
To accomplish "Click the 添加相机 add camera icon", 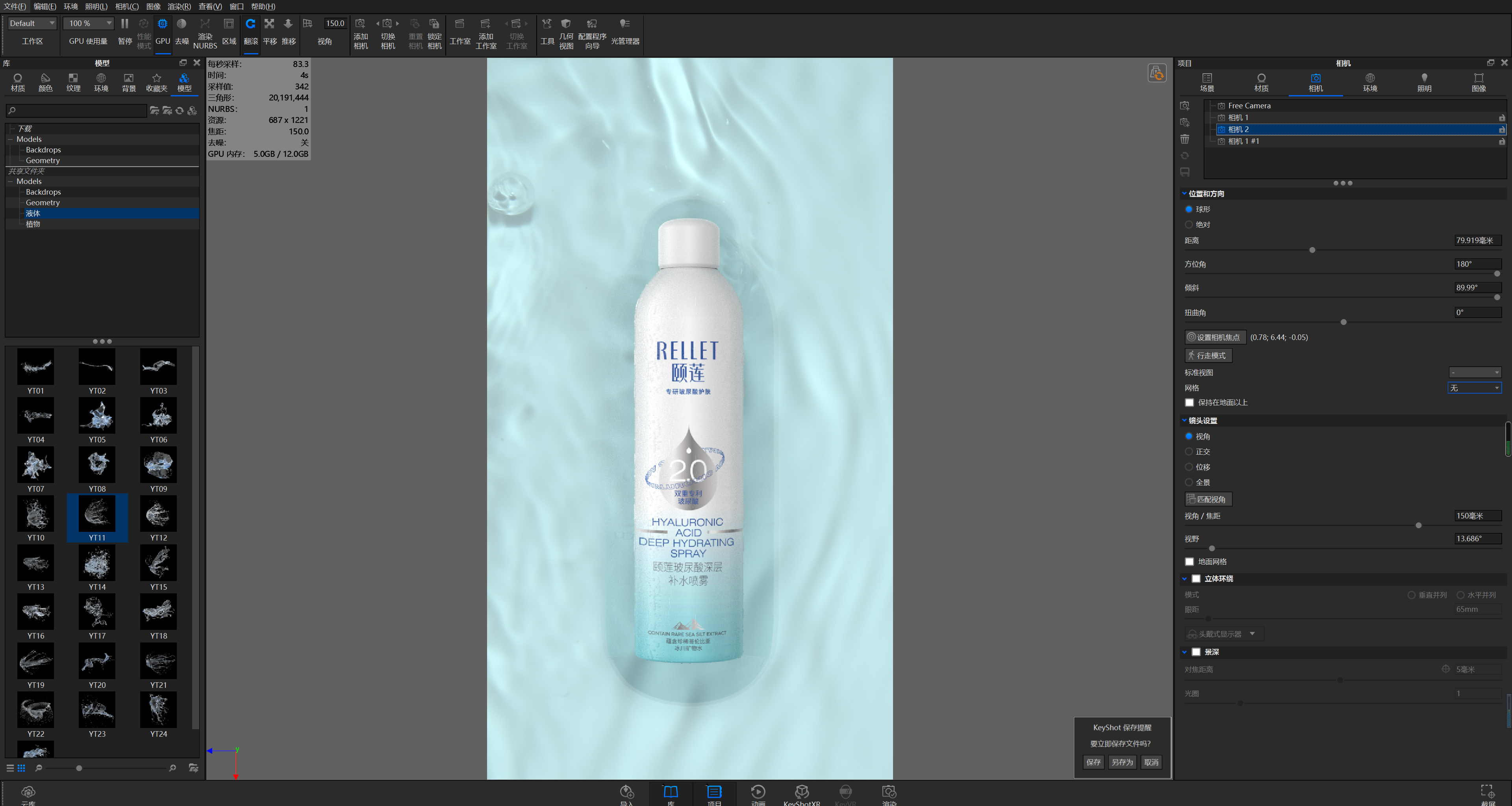I will 361,32.
